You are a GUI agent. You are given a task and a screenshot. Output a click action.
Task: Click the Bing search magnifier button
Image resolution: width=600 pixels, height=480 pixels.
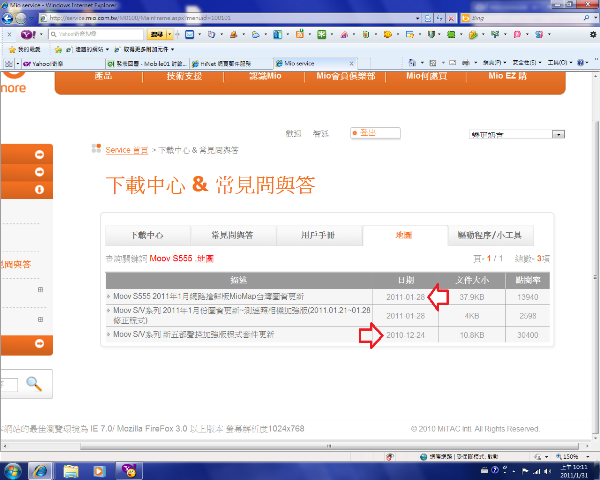pos(586,18)
